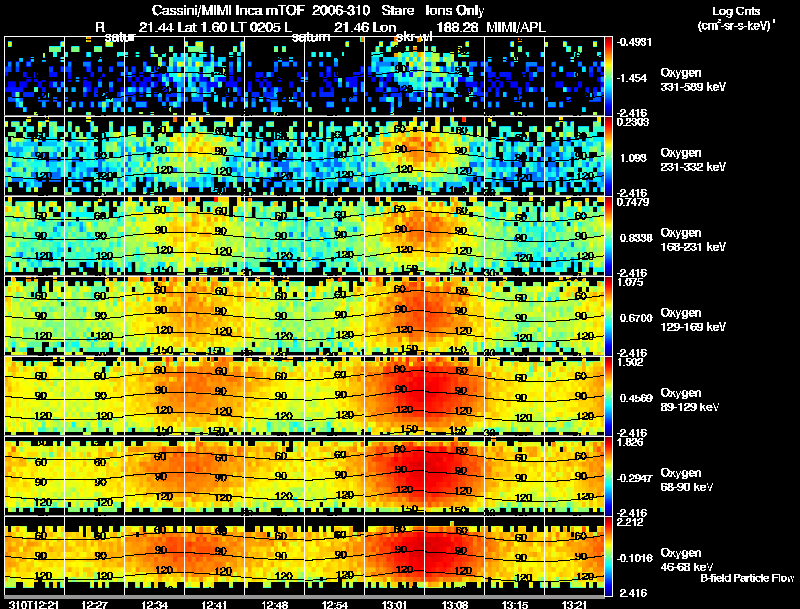
Task: Click the colorbar beside Oxygen 331-589 keV
Action: tap(609, 76)
